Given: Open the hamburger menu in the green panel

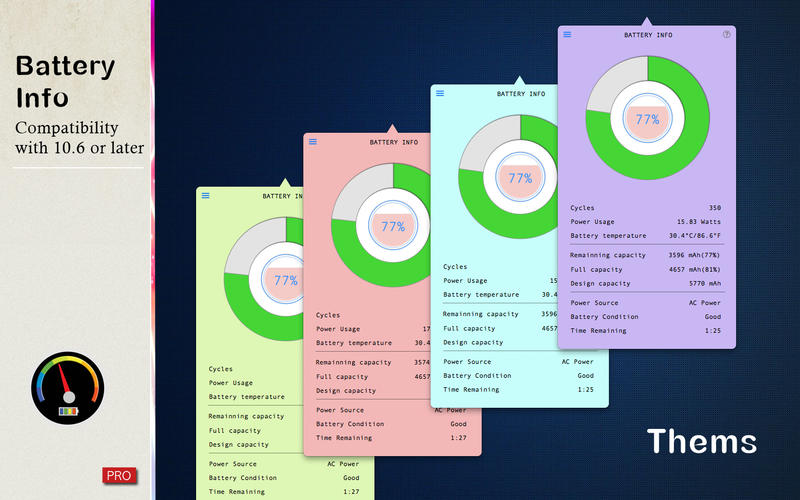Looking at the screenshot, I should click(205, 195).
